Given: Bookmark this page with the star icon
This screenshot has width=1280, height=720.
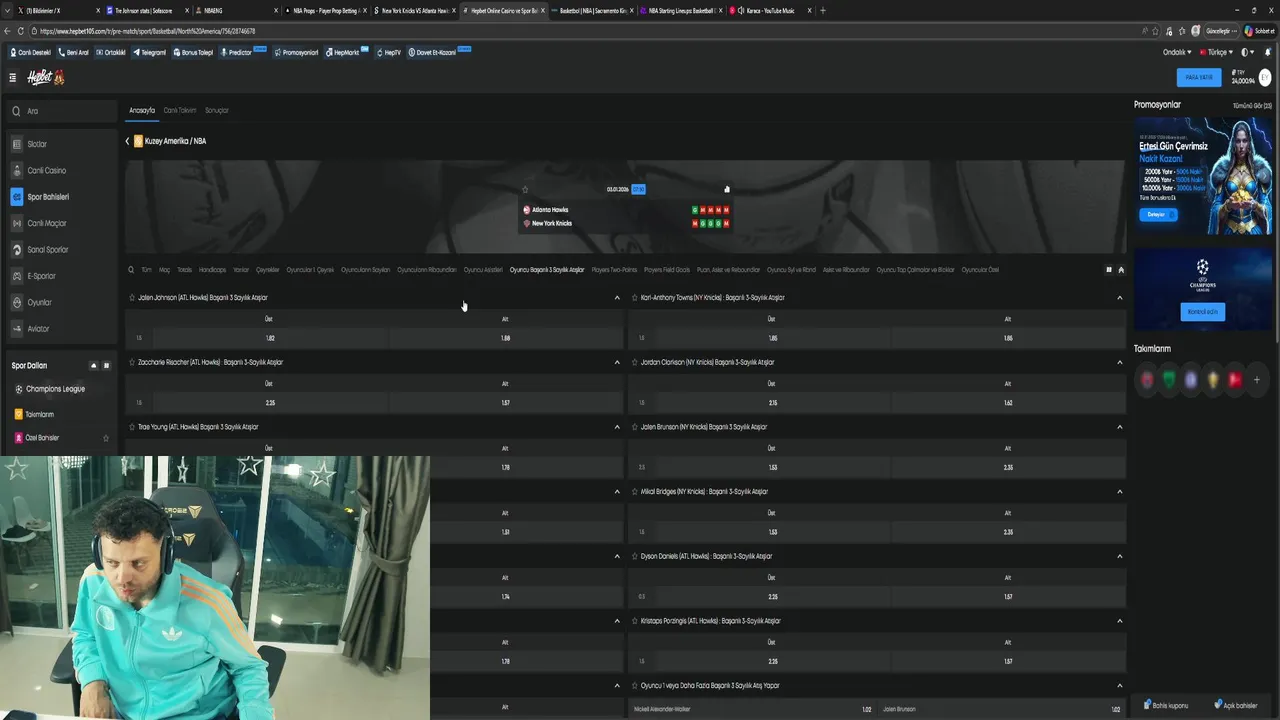Looking at the screenshot, I should pos(1156,31).
